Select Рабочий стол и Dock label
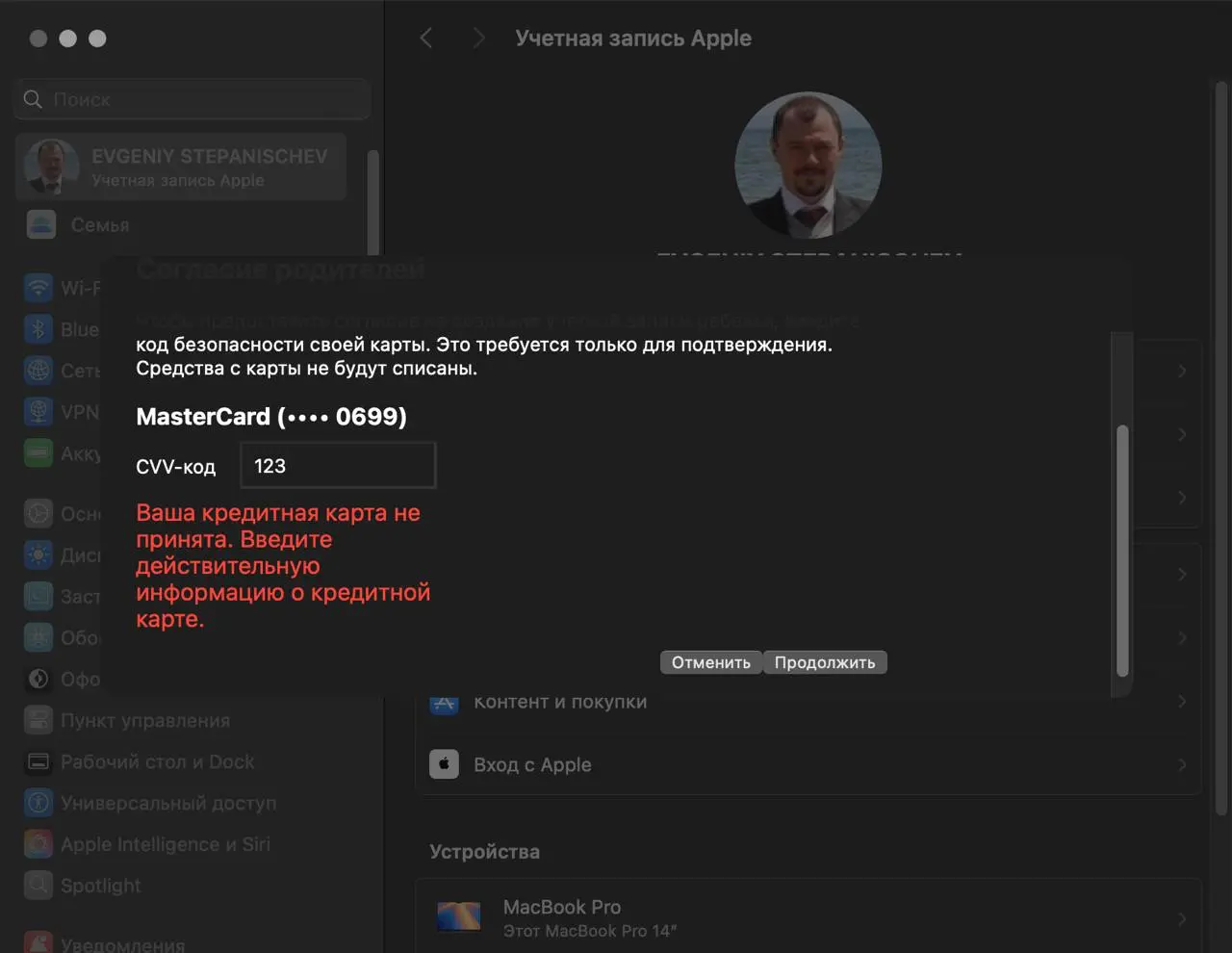The width and height of the screenshot is (1232, 953). coord(158,761)
